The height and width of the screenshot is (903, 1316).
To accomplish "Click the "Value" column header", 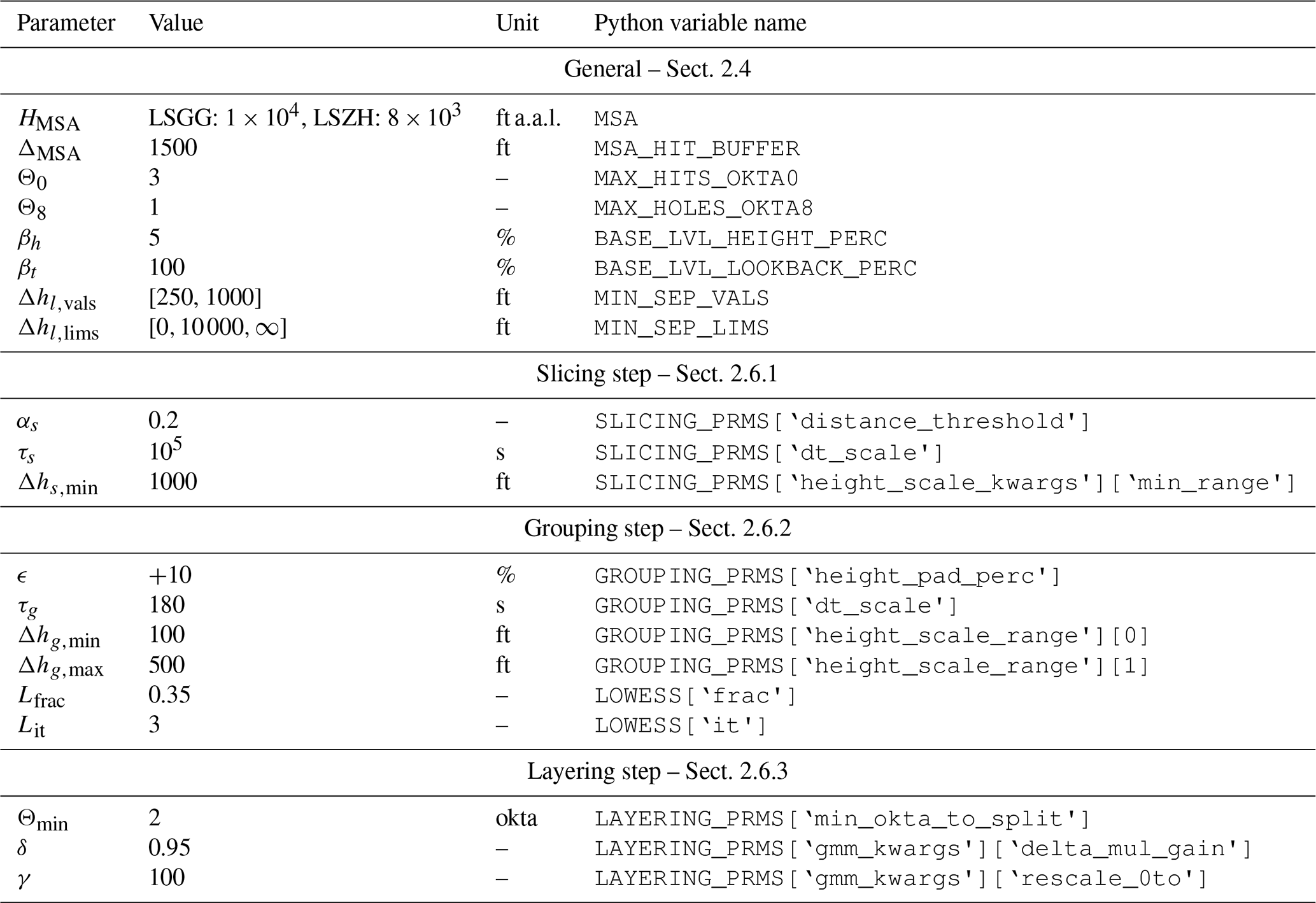I will click(x=176, y=24).
